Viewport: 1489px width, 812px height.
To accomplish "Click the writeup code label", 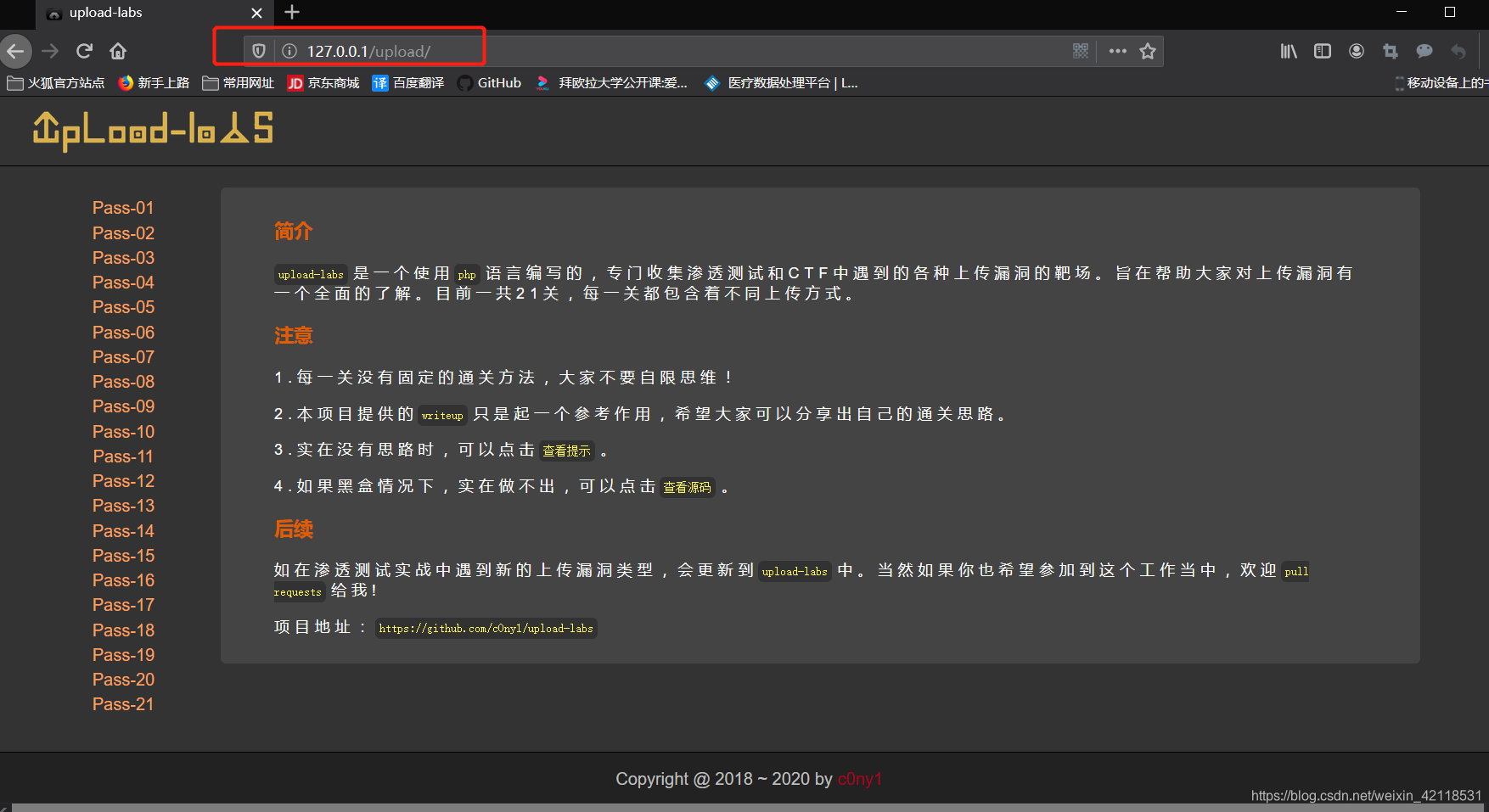I will click(x=442, y=415).
